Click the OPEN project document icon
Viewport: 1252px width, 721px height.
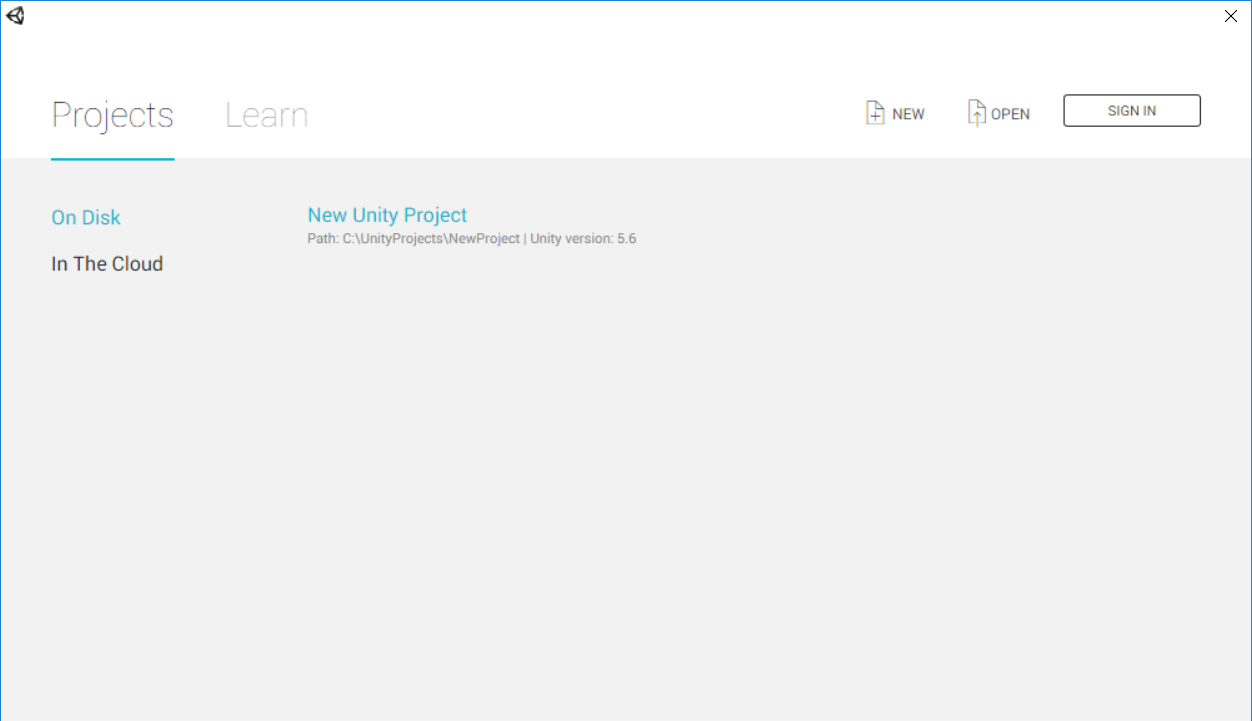coord(976,113)
